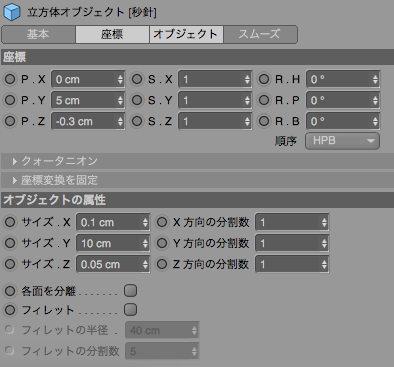Viewport: 394px width, 367px height.
Task: Toggle the R.H keyframe circle
Action: (264, 79)
